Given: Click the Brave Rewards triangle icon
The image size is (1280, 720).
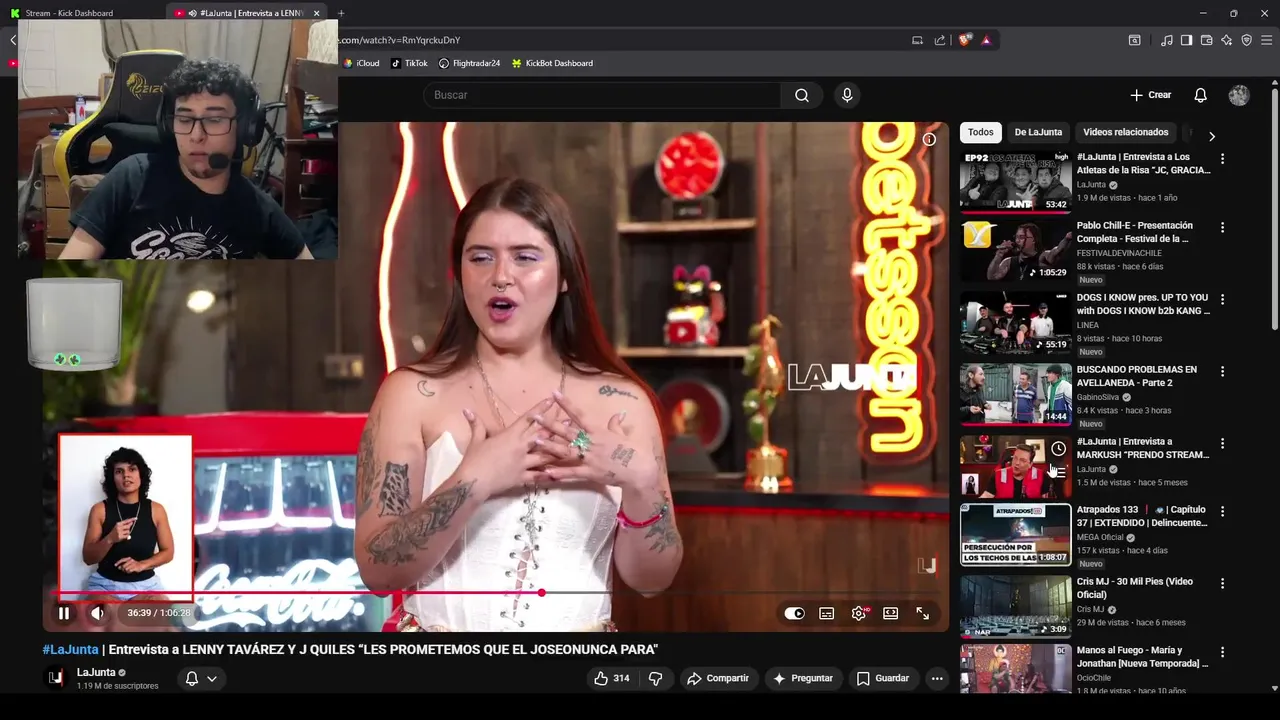Looking at the screenshot, I should tap(986, 40).
